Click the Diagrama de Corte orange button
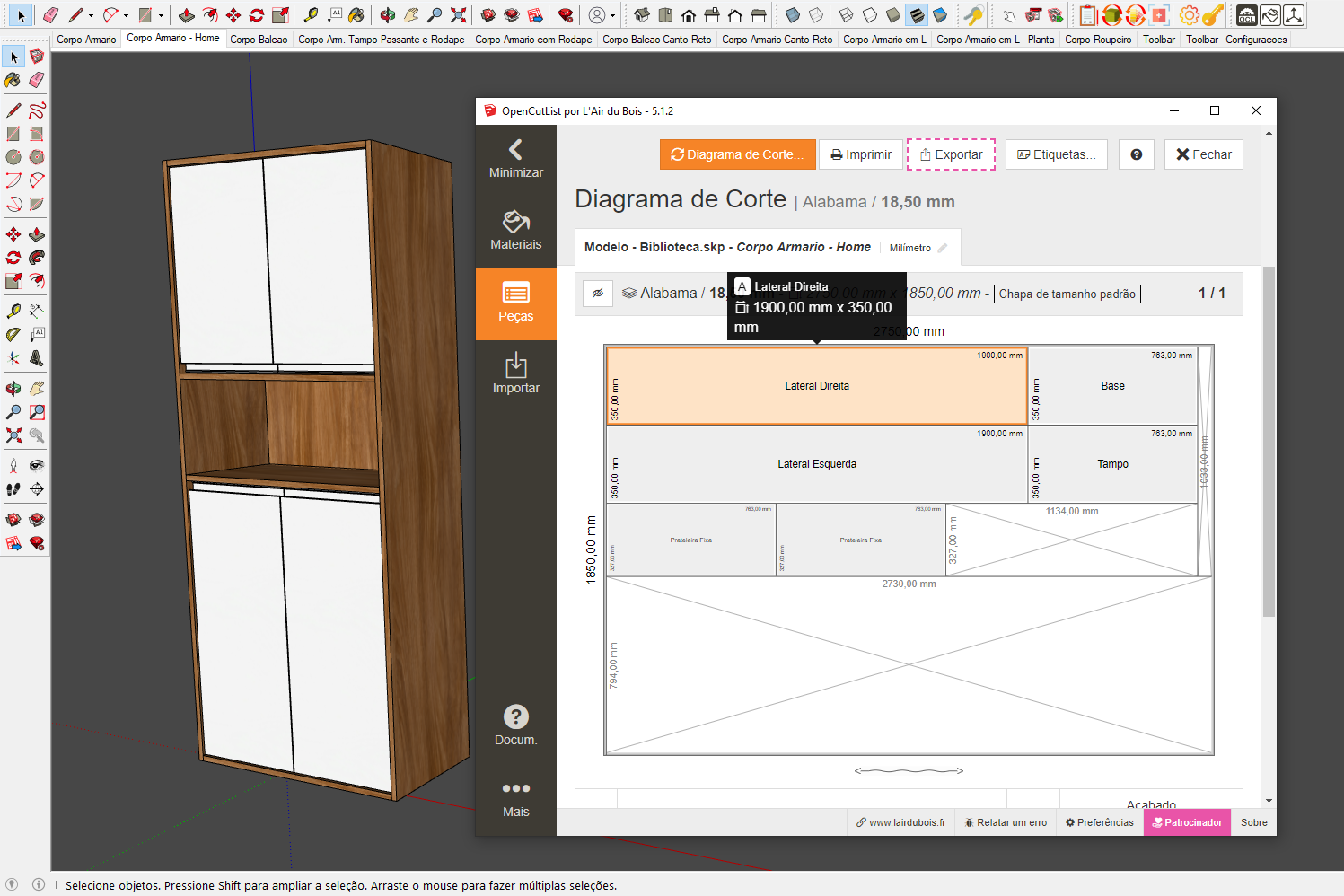Screen dimensions: 1344x896 pos(738,154)
